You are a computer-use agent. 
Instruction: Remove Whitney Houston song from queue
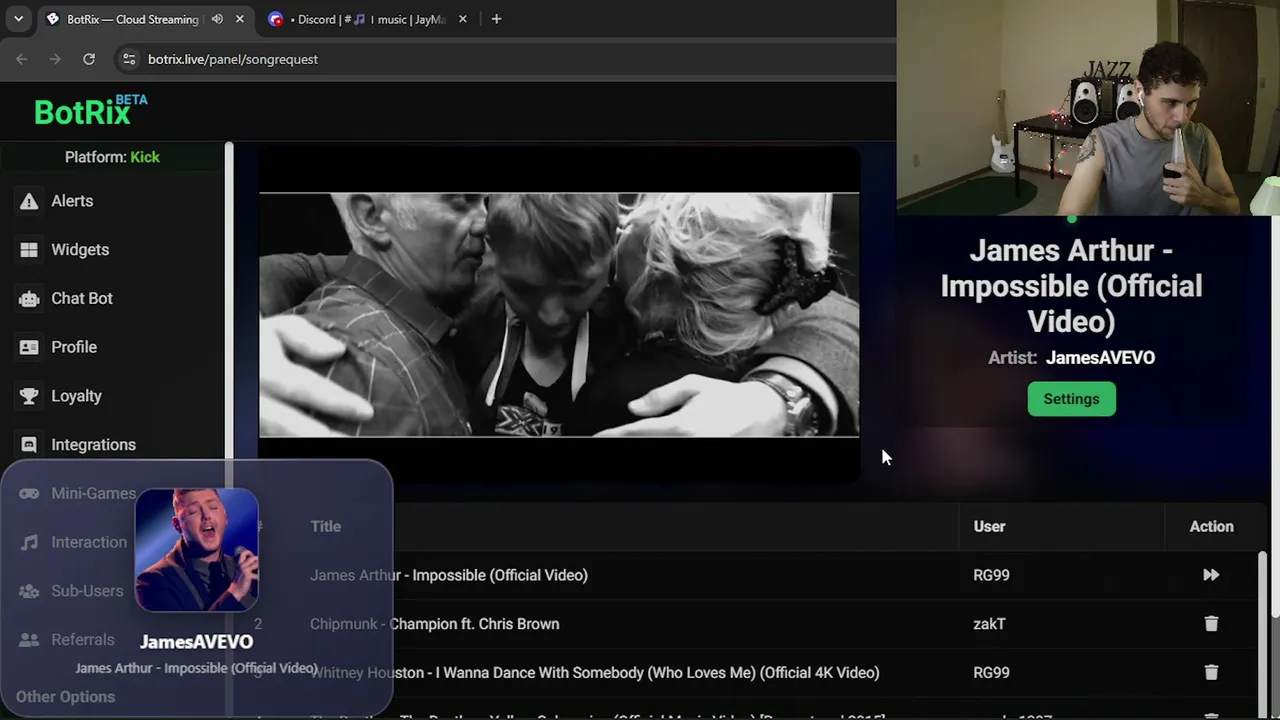tap(1211, 673)
